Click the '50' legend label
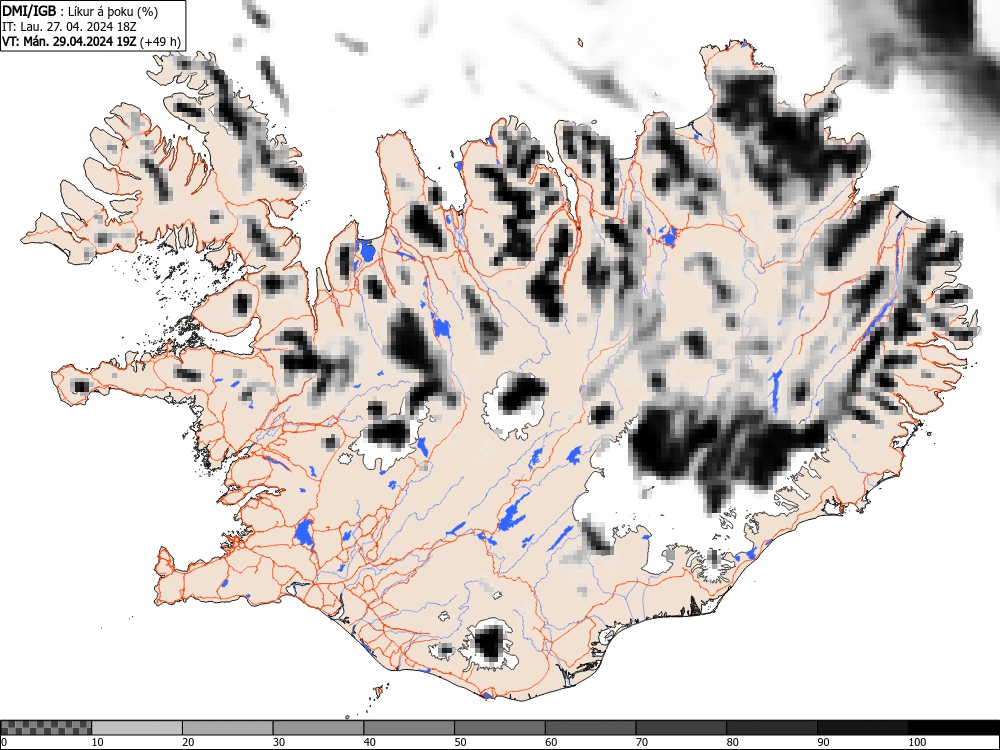Screen dimensions: 1000x750 pos(460,742)
